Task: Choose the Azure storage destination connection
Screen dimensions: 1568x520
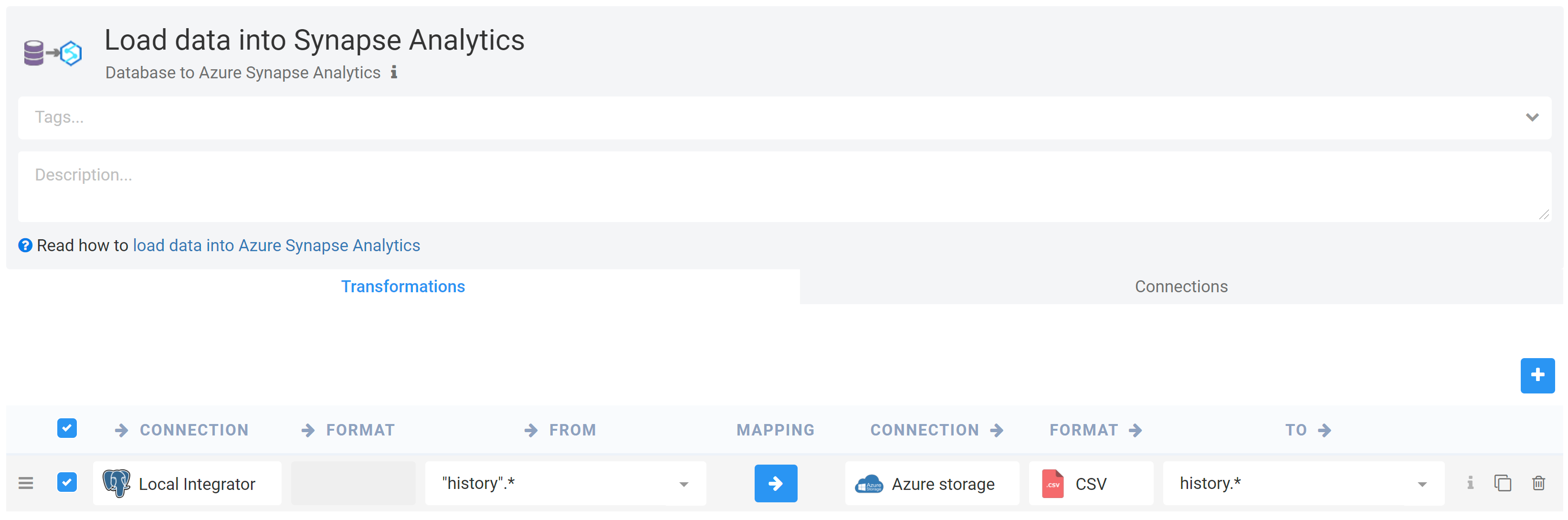Action: (x=931, y=483)
